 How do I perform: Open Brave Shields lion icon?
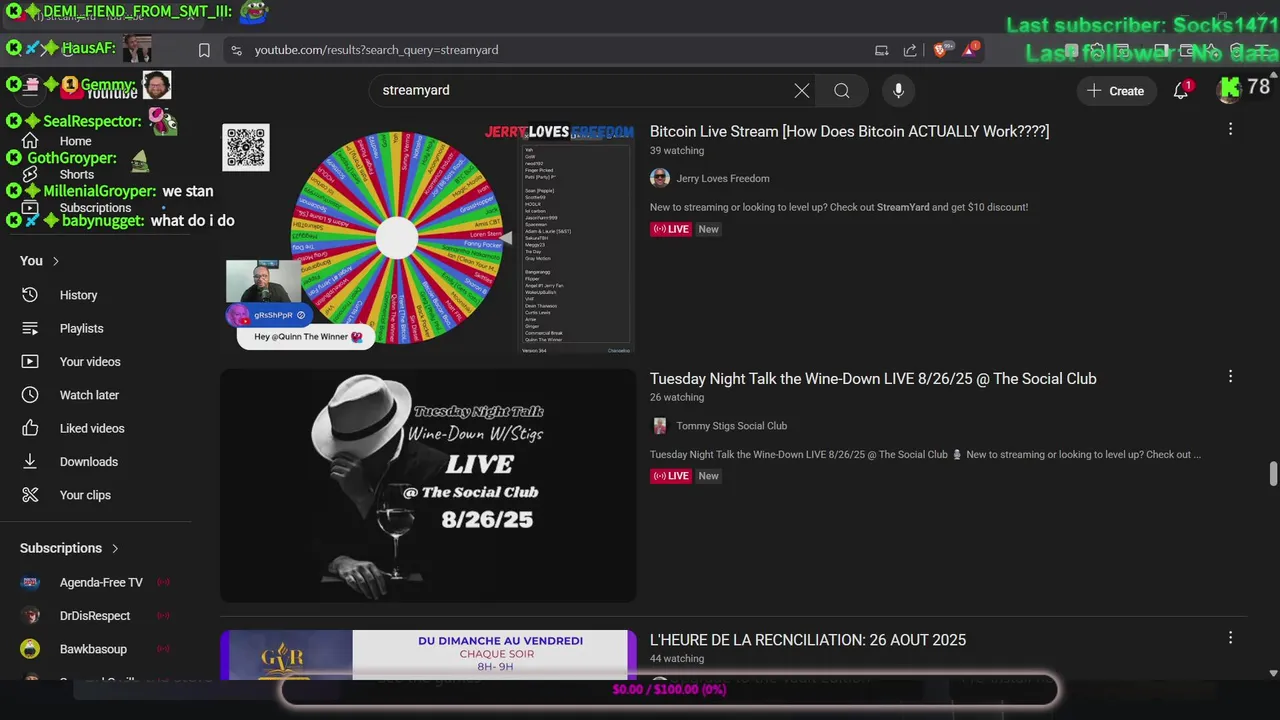click(x=941, y=50)
